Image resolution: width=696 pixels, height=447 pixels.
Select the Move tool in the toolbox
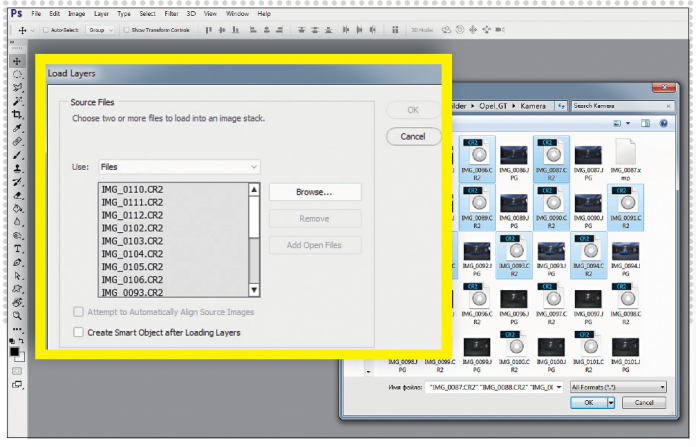click(18, 61)
